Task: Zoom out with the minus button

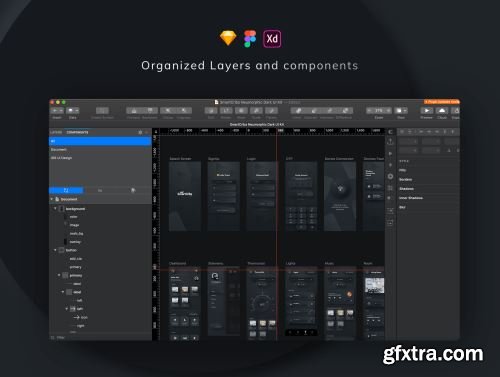Action: [x=369, y=110]
